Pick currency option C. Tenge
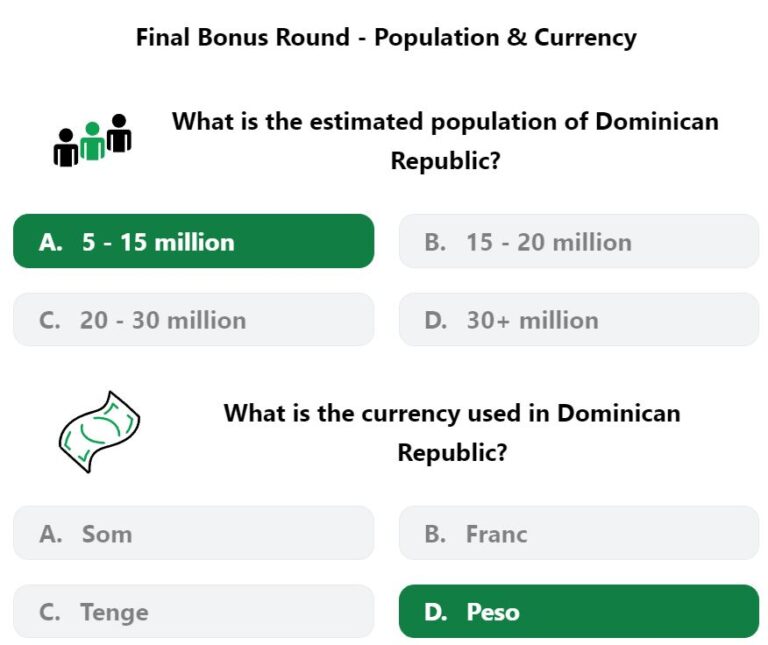 coord(193,611)
